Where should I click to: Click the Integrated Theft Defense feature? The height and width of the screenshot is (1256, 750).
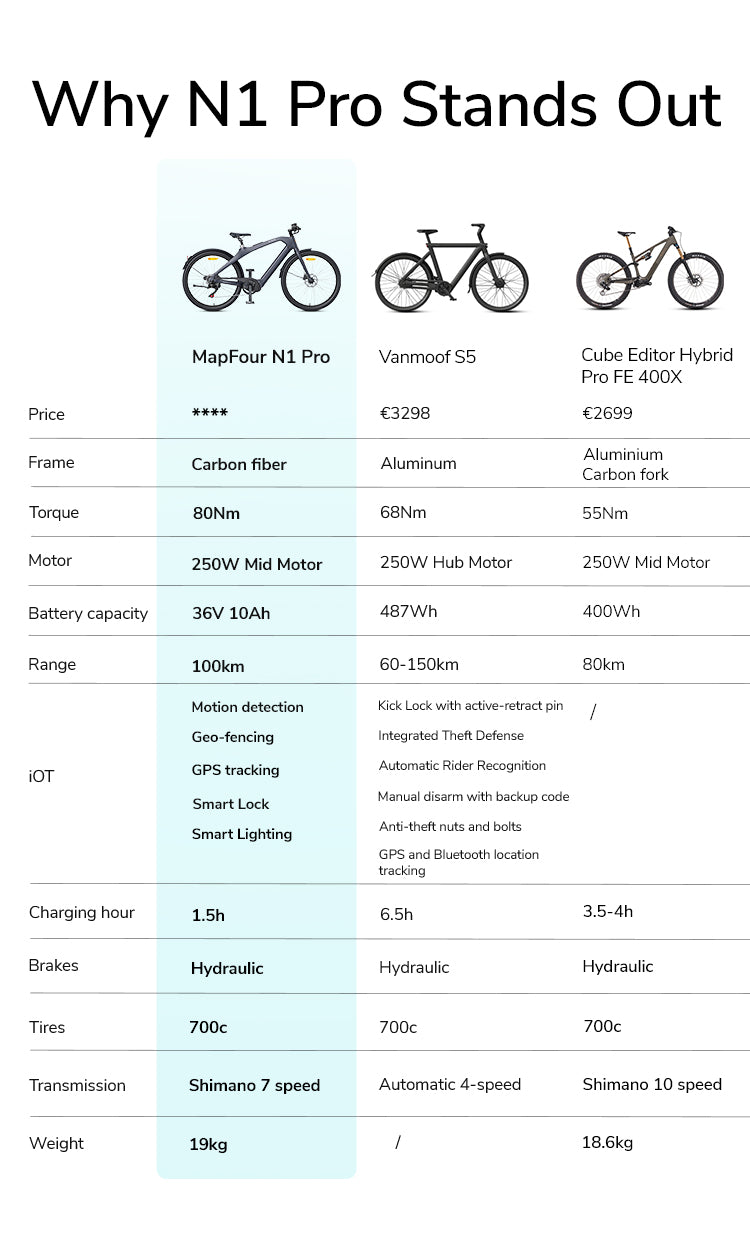[x=451, y=736]
